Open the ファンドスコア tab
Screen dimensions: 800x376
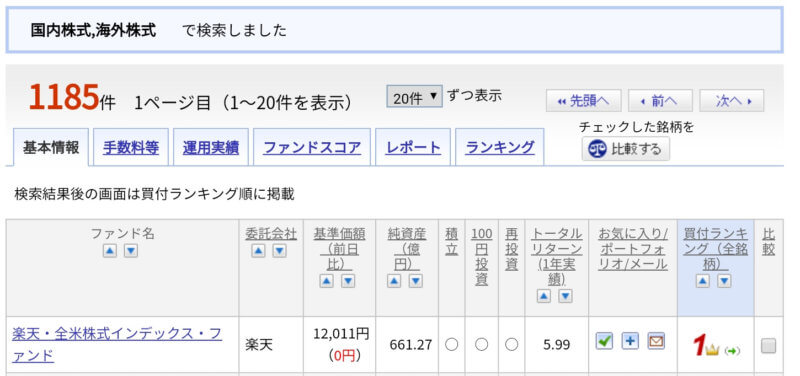pos(312,147)
